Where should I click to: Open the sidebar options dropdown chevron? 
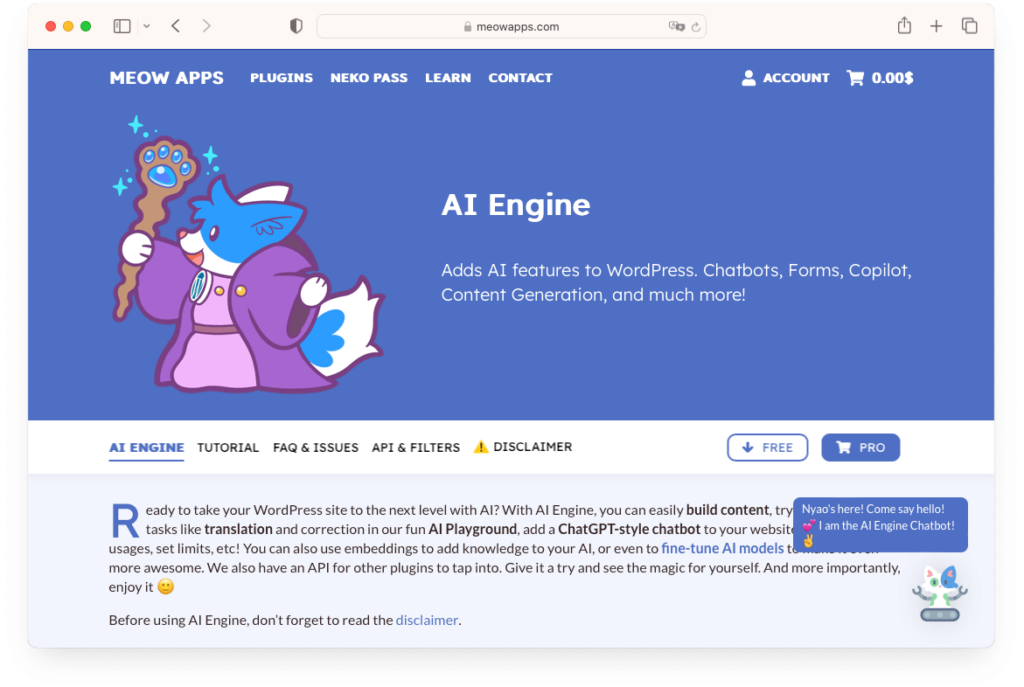click(147, 26)
